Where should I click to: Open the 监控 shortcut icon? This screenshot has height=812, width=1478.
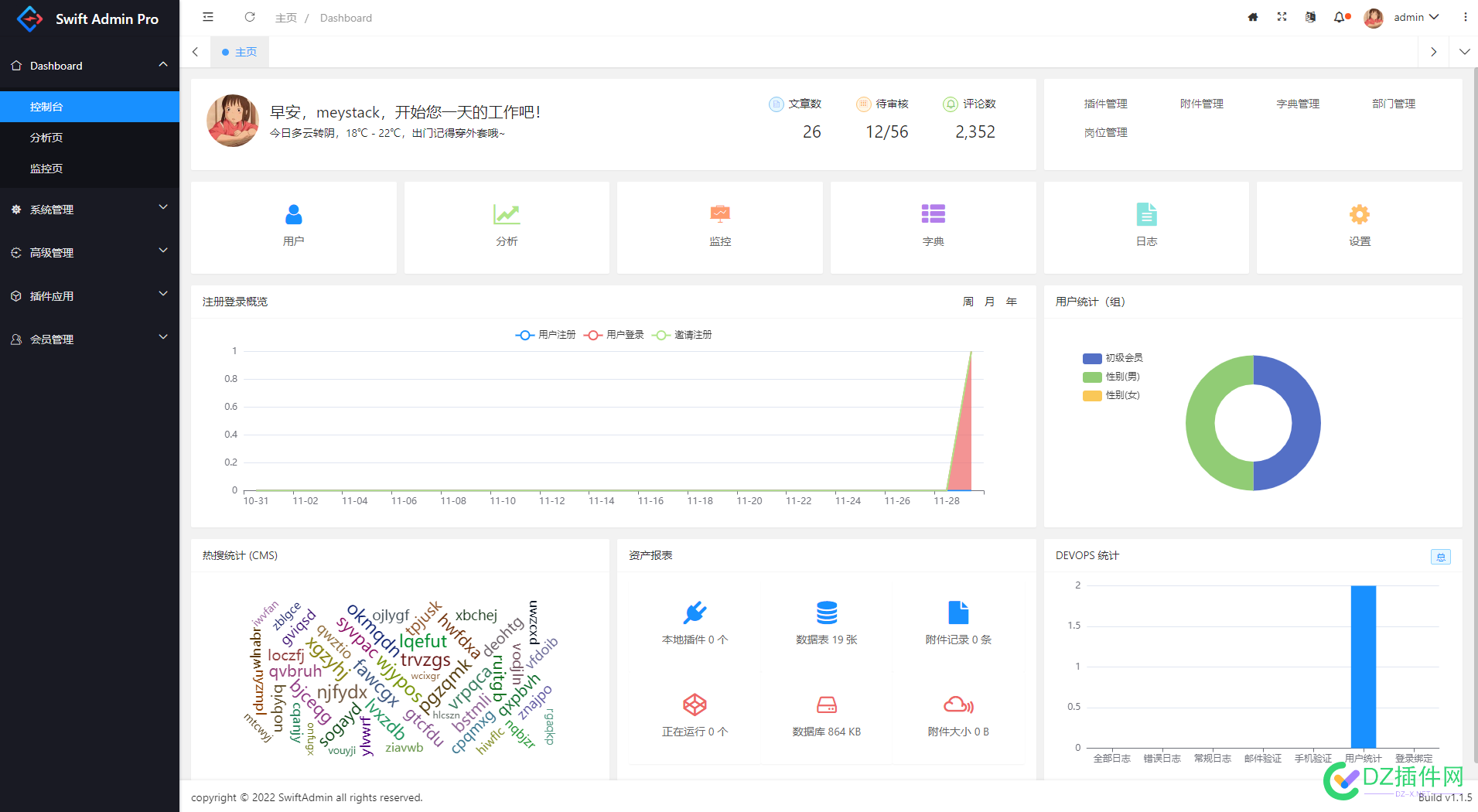pos(720,214)
